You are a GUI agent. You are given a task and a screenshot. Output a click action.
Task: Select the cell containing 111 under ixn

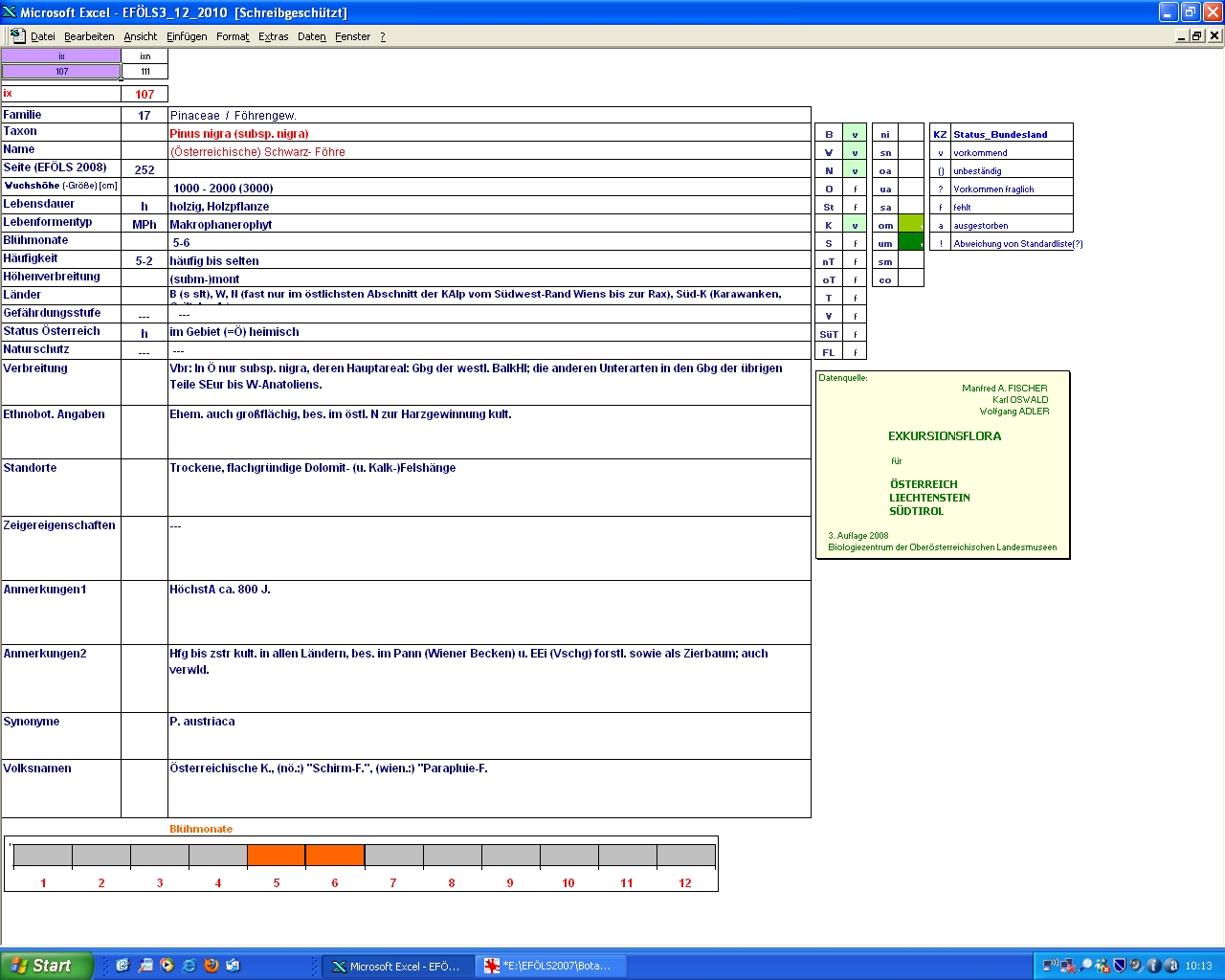(145, 71)
